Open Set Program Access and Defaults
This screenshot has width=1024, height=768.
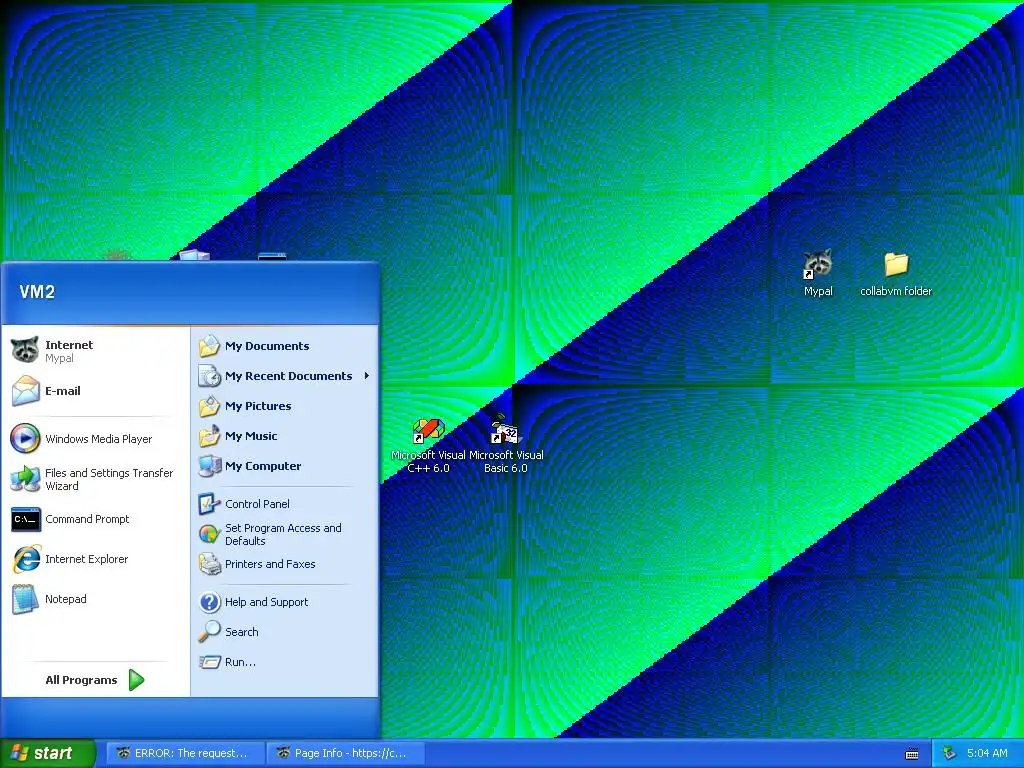285,534
